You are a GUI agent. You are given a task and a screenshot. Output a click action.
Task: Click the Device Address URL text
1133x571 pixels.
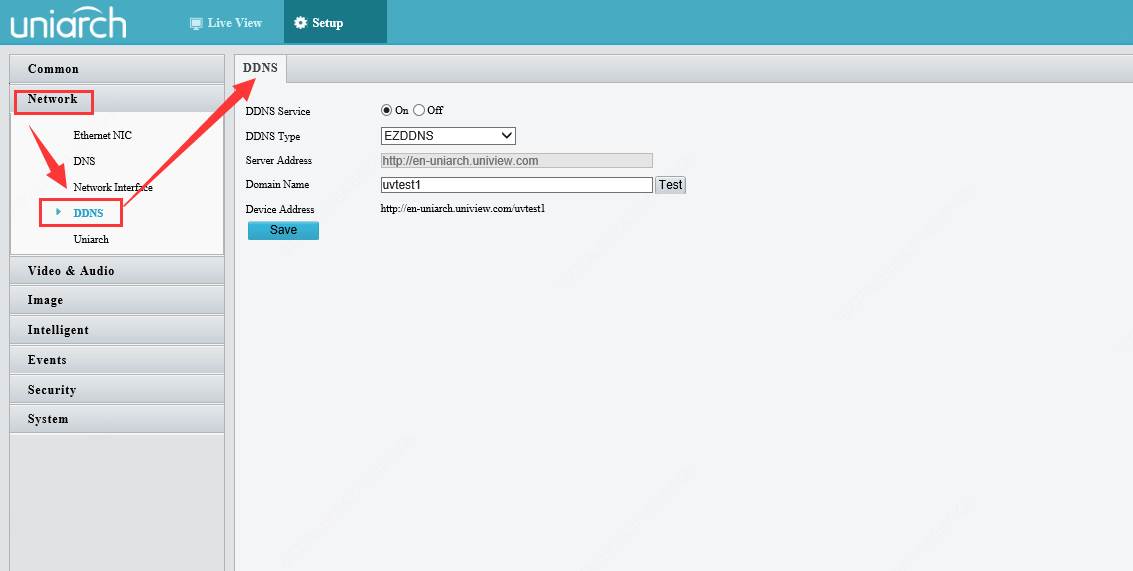point(462,209)
